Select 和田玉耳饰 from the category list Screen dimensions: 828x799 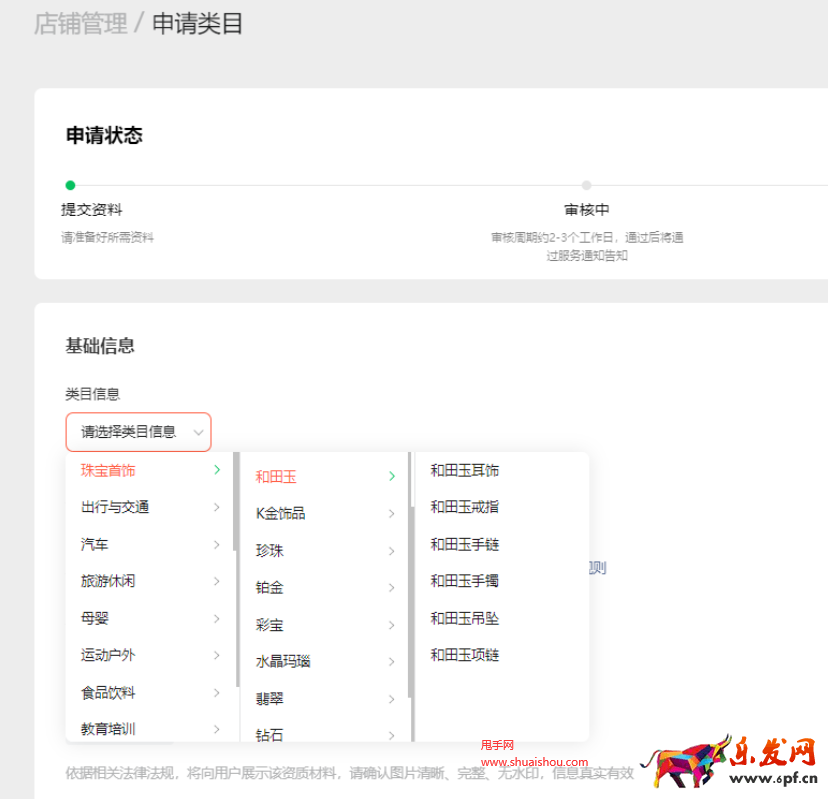point(466,470)
